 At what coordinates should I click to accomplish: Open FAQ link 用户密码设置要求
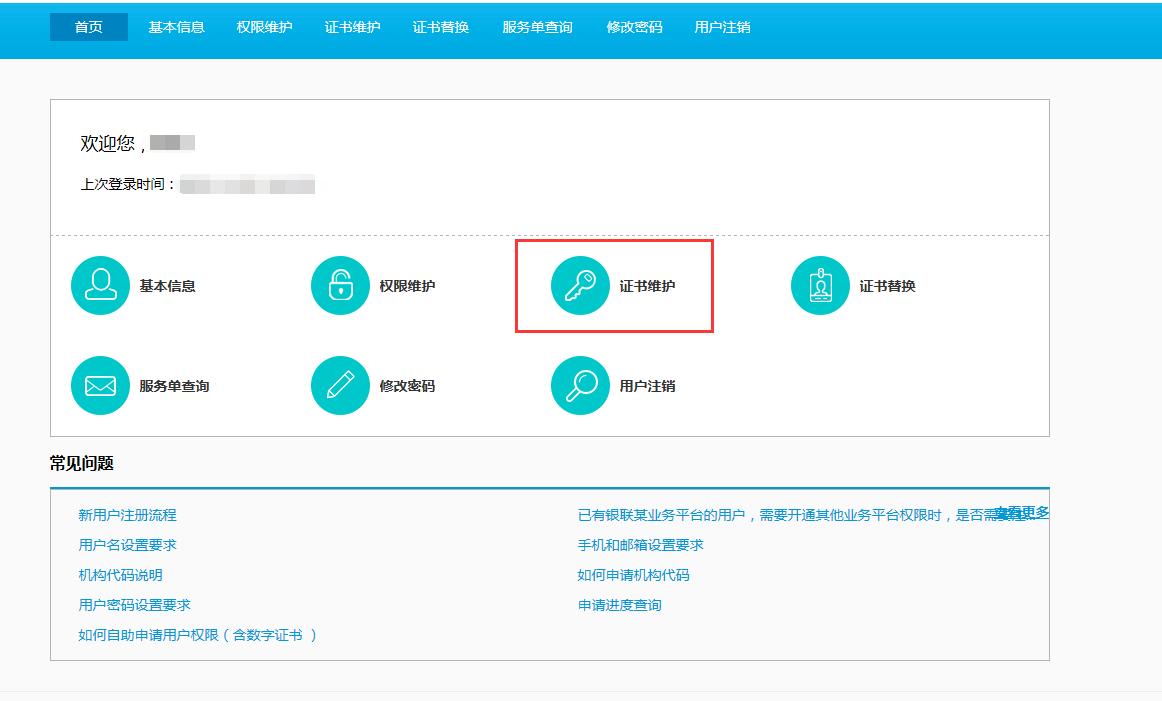(x=135, y=605)
